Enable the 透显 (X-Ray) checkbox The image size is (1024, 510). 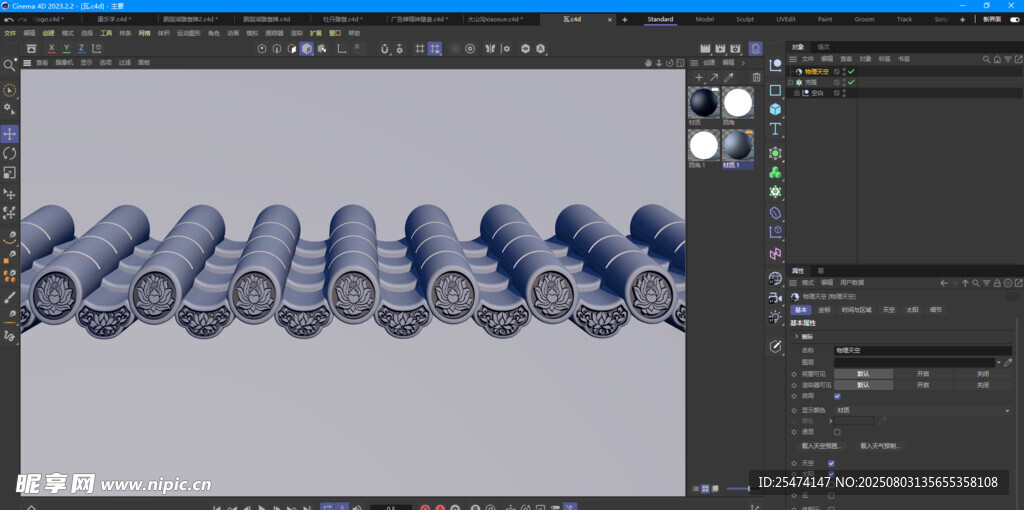(837, 432)
